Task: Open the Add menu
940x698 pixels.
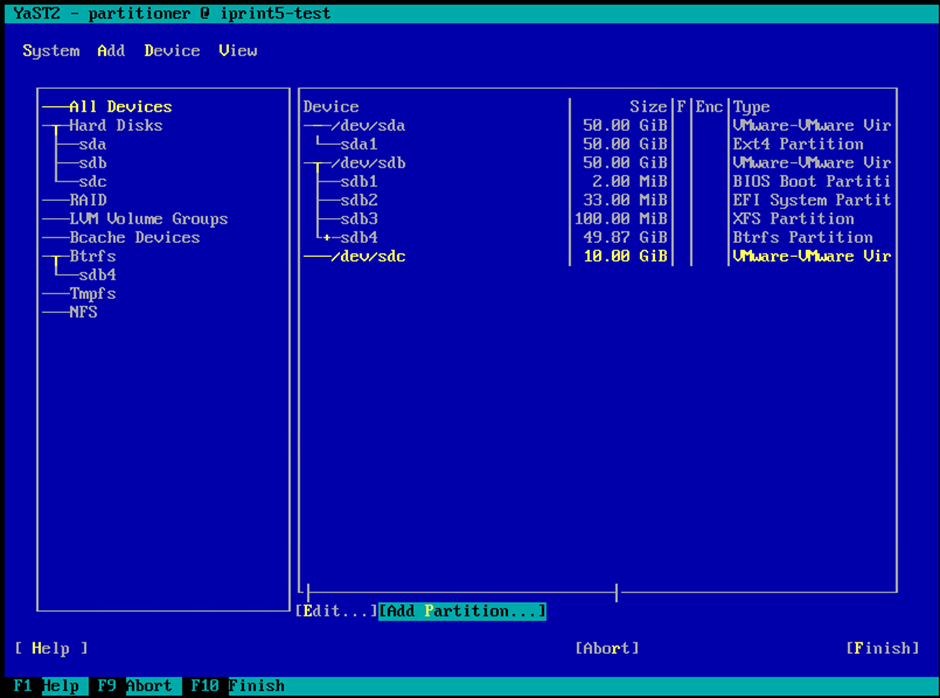Action: click(111, 51)
